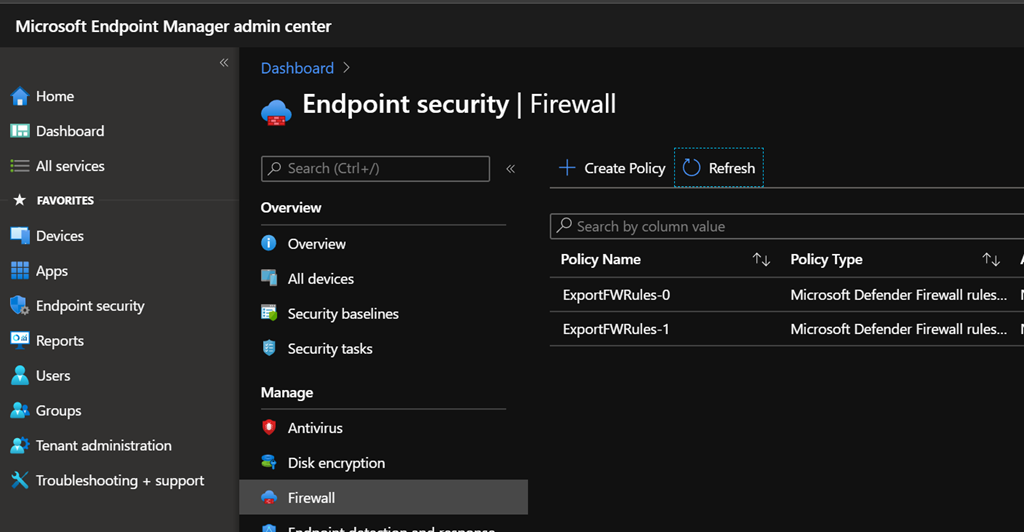Click the Create Policy button
Viewport: 1024px width, 532px height.
coord(612,168)
